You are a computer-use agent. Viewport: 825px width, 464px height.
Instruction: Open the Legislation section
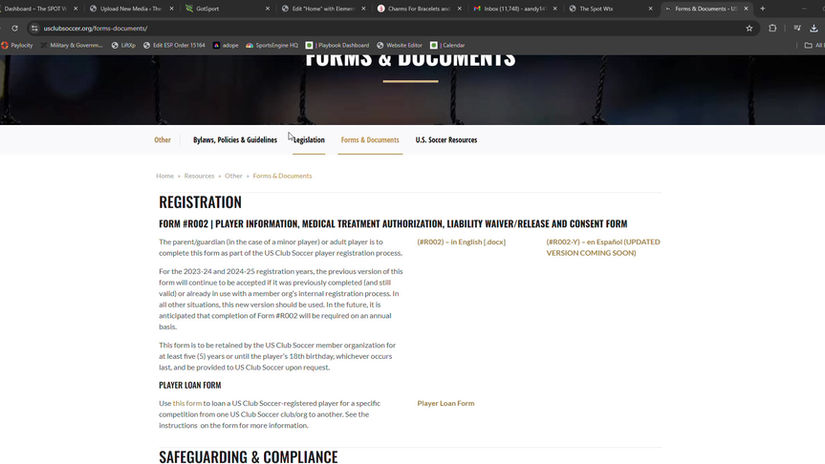(x=309, y=140)
